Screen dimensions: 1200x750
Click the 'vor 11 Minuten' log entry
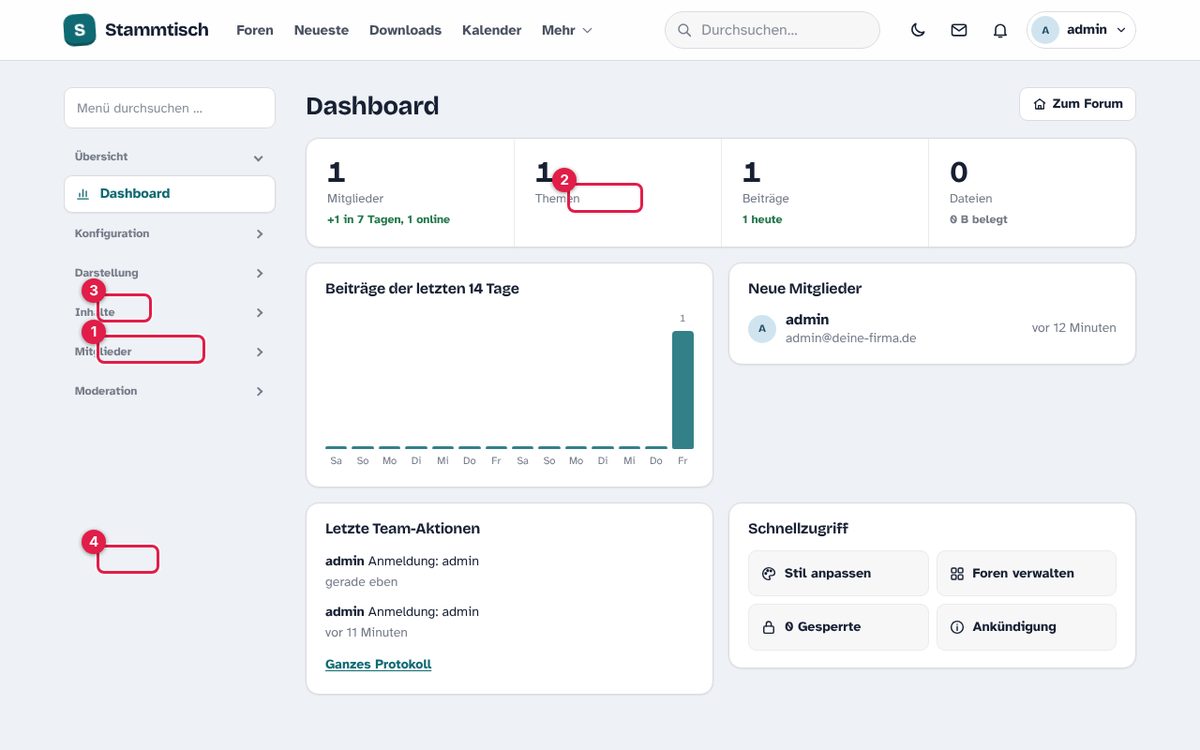click(366, 632)
